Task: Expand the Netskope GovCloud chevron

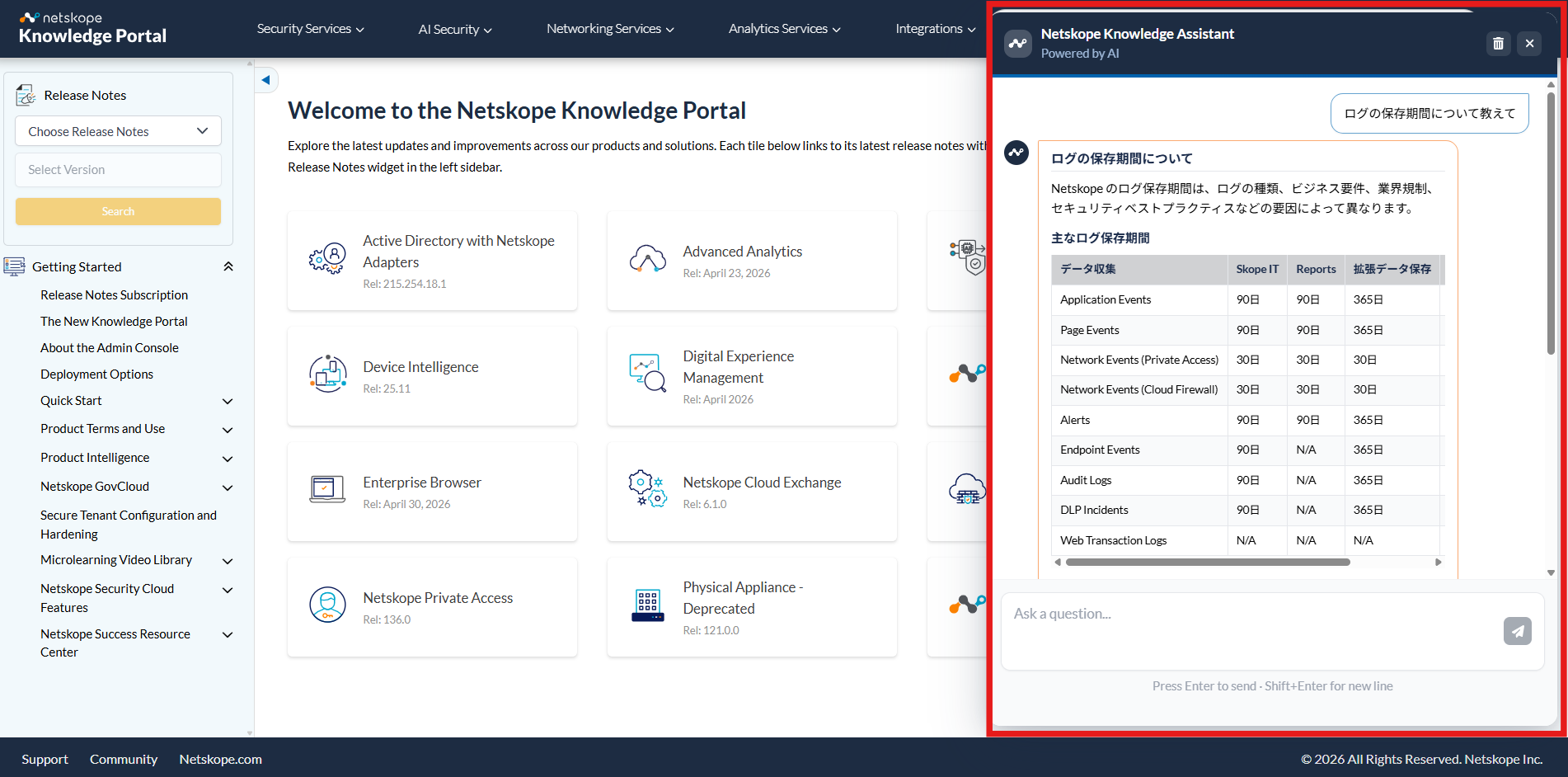Action: pyautogui.click(x=228, y=488)
